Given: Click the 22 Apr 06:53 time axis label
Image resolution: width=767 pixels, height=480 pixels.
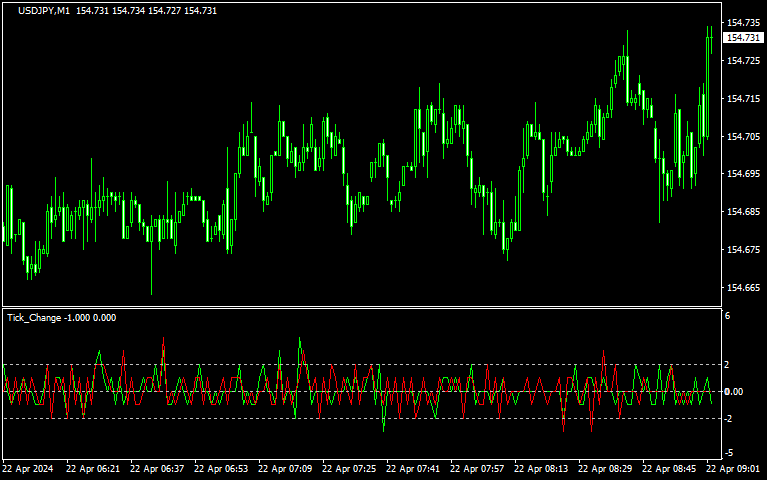Looking at the screenshot, I should coord(221,469).
